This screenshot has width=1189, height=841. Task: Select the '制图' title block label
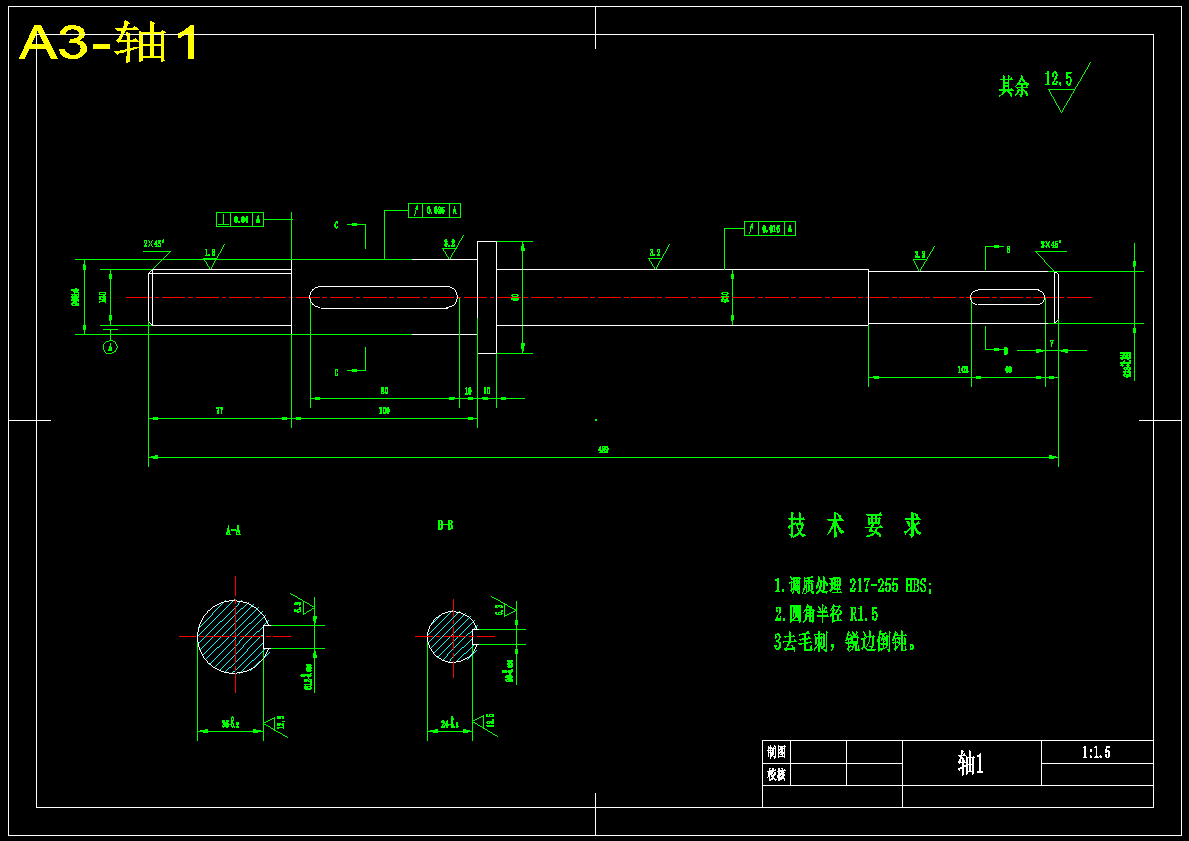click(x=776, y=752)
